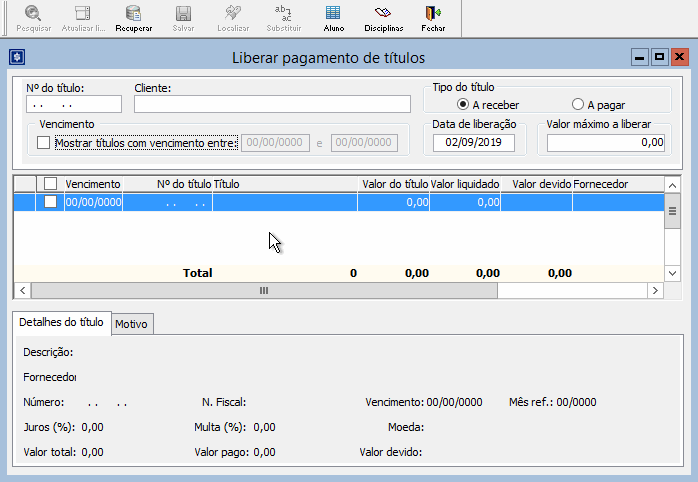Click the Salvar floppy disk icon
698x482 pixels.
(183, 14)
